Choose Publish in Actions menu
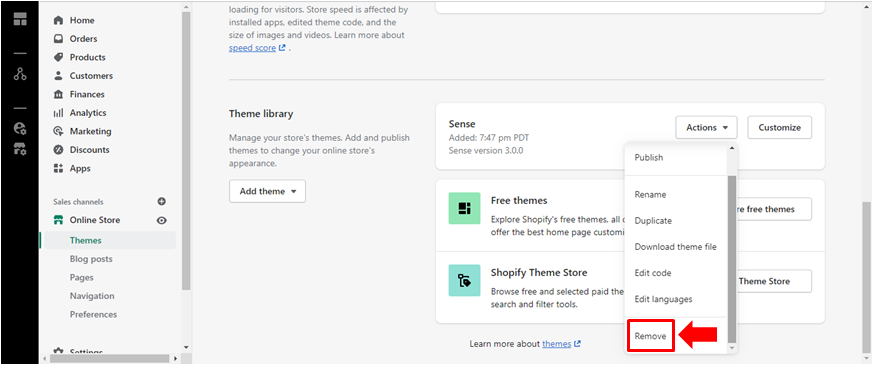Screen dimensions: 873x367 [x=649, y=158]
